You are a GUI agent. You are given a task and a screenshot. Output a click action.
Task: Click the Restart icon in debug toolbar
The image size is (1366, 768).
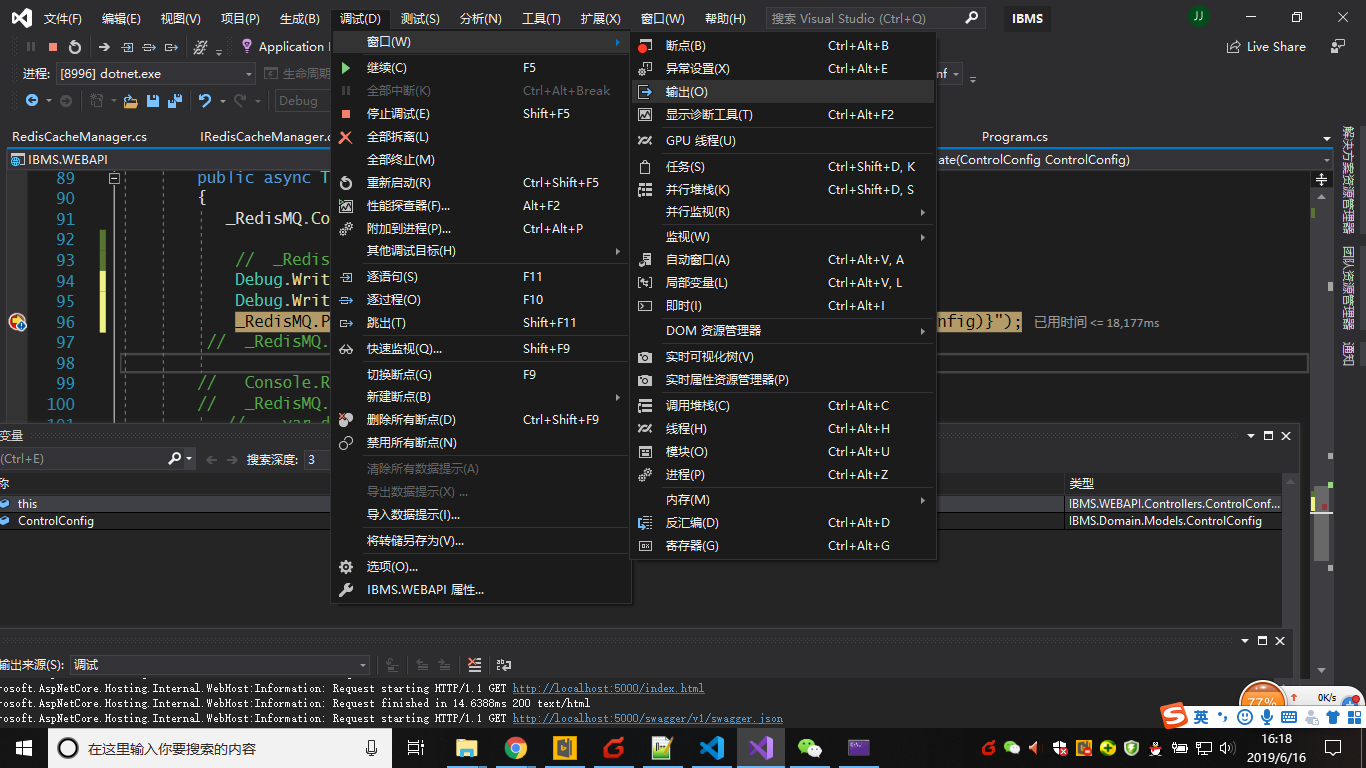tap(75, 47)
